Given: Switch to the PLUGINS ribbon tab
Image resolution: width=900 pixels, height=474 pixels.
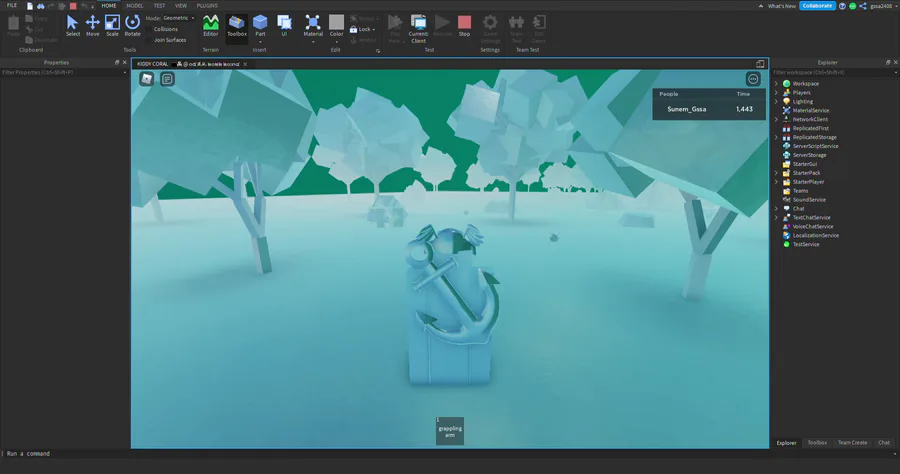Looking at the screenshot, I should point(207,6).
